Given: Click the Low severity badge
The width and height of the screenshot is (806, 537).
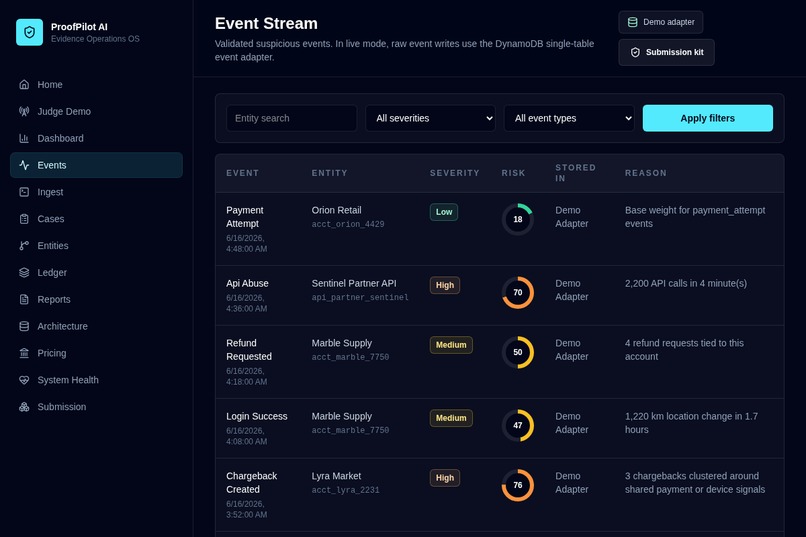Looking at the screenshot, I should [444, 212].
